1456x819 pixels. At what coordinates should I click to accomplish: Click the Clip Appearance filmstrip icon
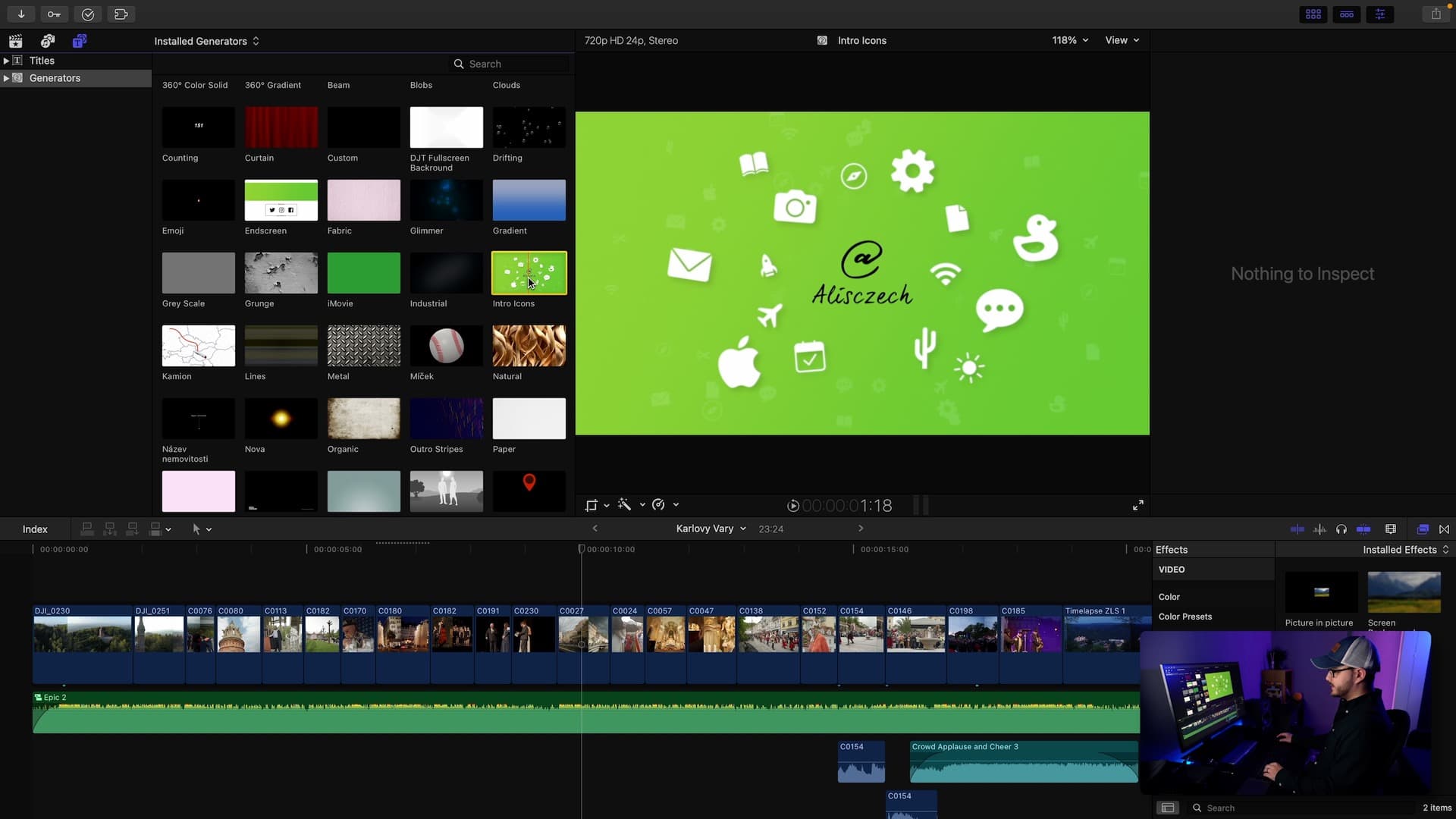1390,529
